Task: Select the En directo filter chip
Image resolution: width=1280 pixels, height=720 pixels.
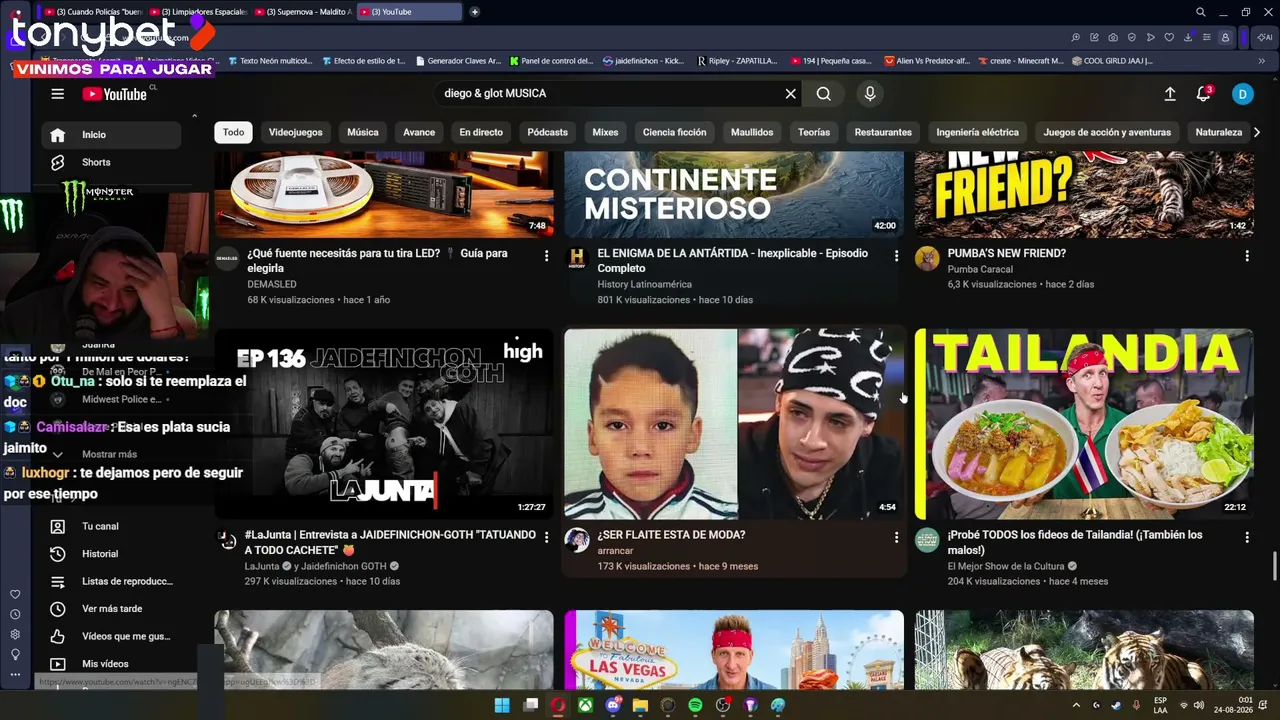Action: 481,132
